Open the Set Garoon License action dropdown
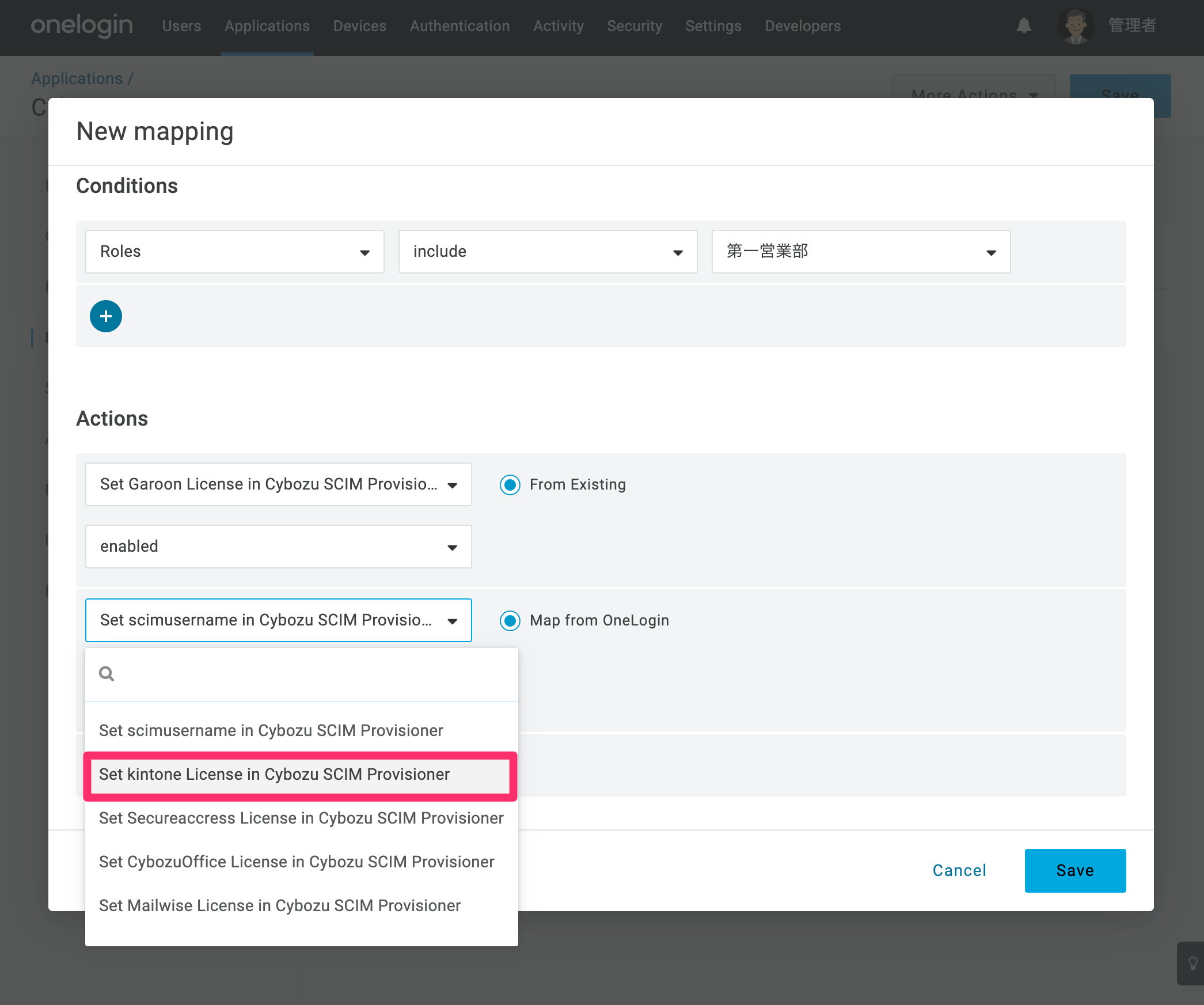Viewport: 1204px width, 1005px height. [x=279, y=484]
